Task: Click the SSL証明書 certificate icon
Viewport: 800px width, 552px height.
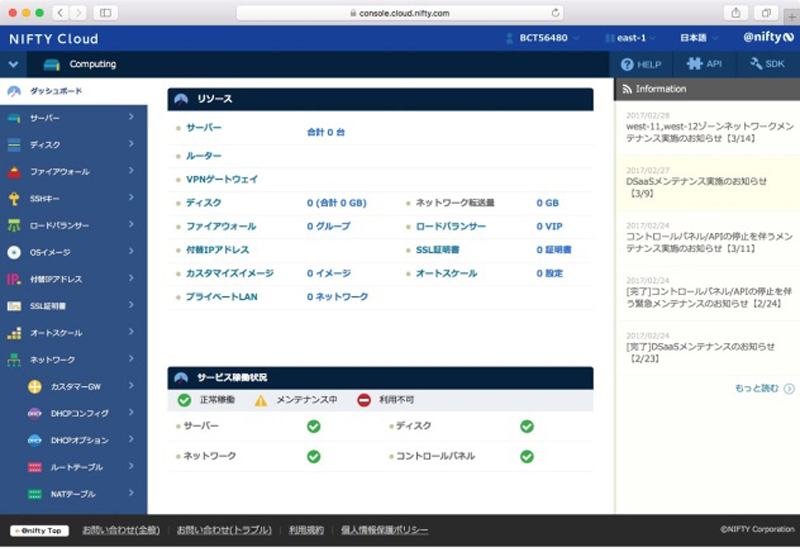Action: pyautogui.click(x=14, y=306)
